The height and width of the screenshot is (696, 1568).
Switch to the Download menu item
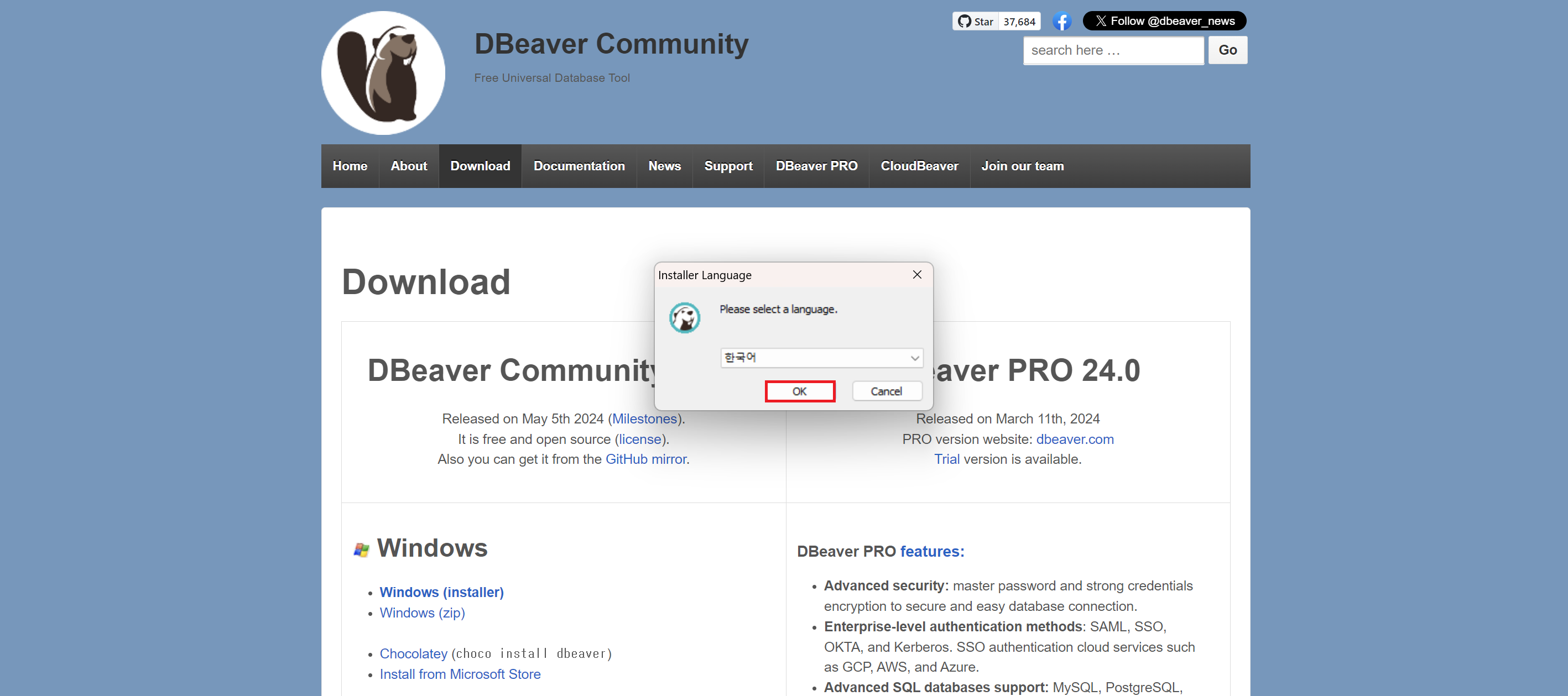(x=480, y=165)
